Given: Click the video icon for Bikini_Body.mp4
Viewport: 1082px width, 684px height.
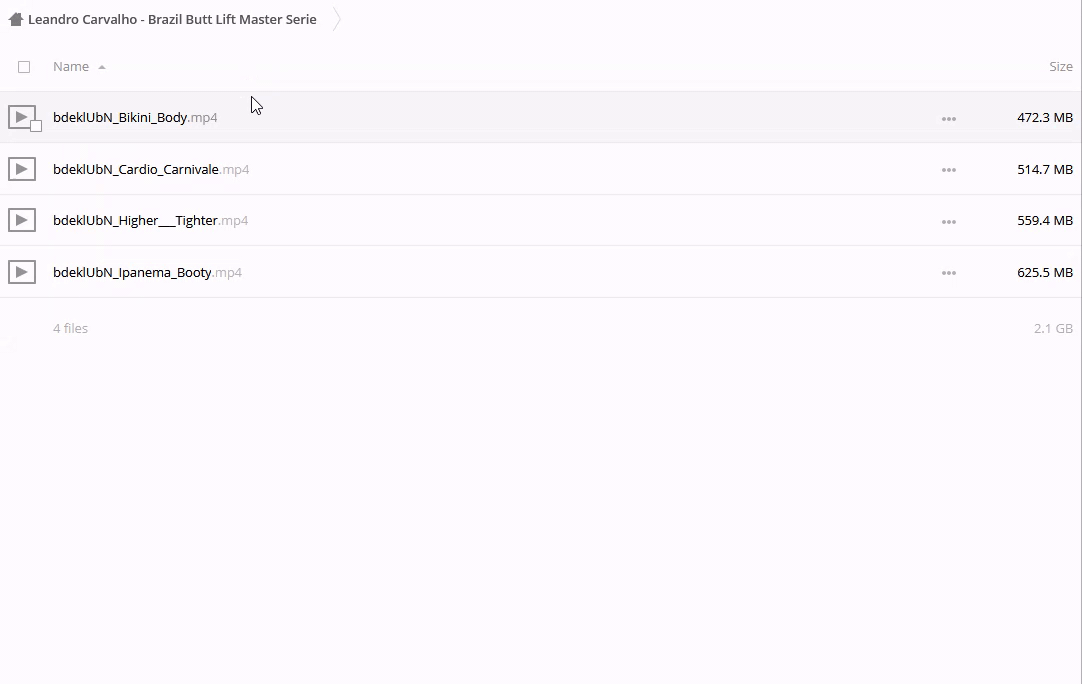Looking at the screenshot, I should click(x=20, y=116).
